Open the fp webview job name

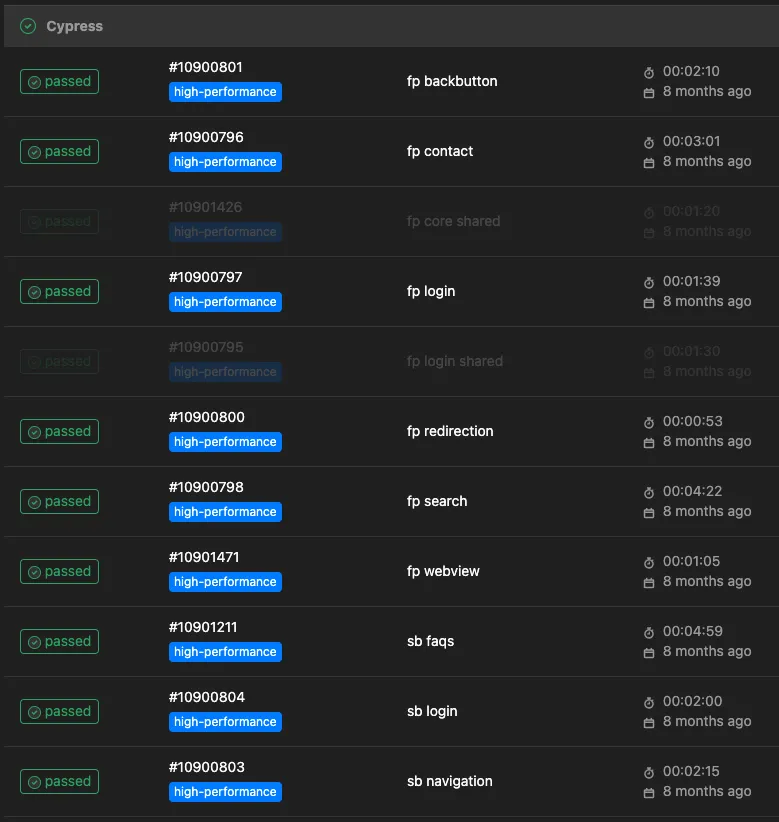[x=443, y=571]
